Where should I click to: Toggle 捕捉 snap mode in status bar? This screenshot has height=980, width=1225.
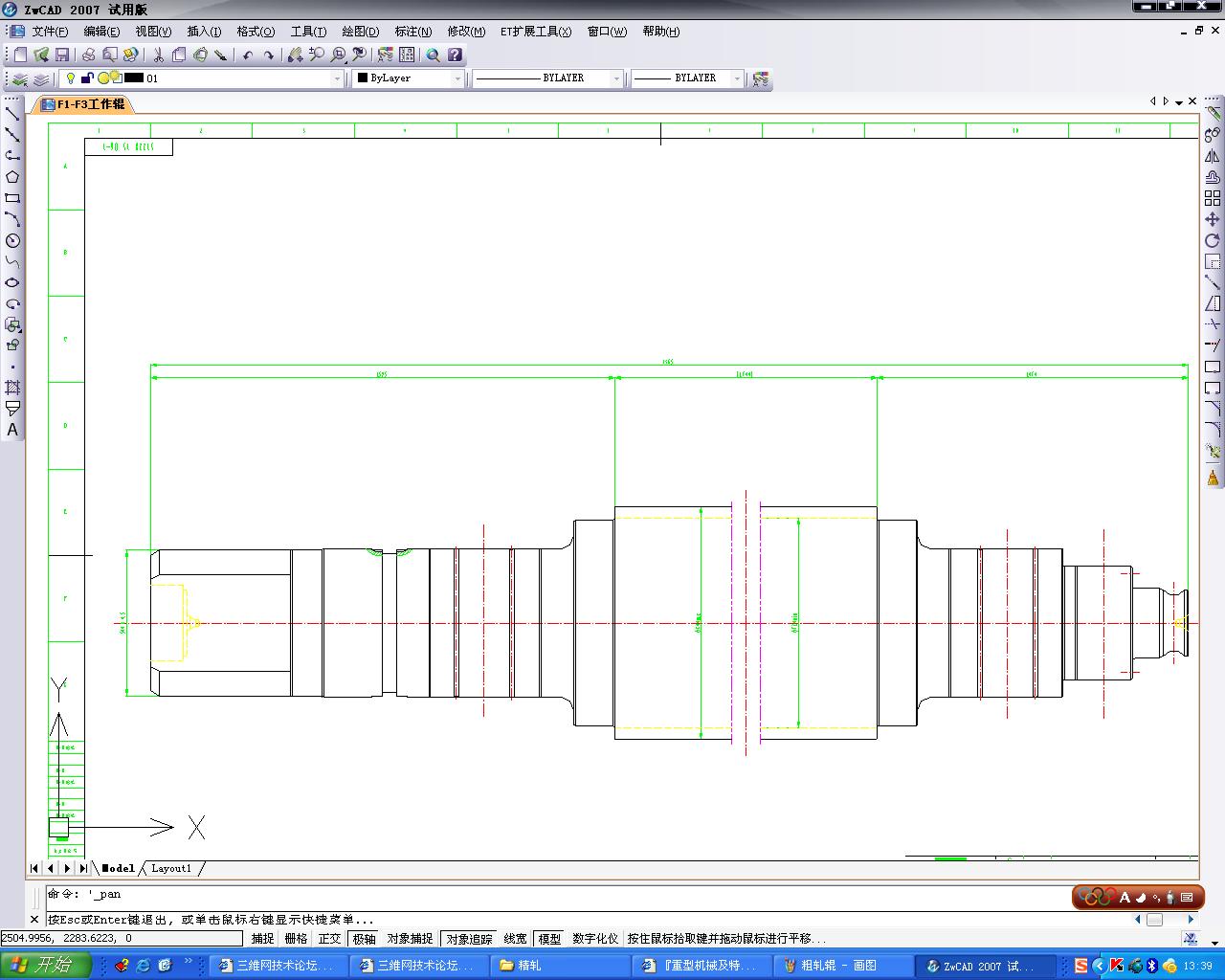pyautogui.click(x=262, y=939)
